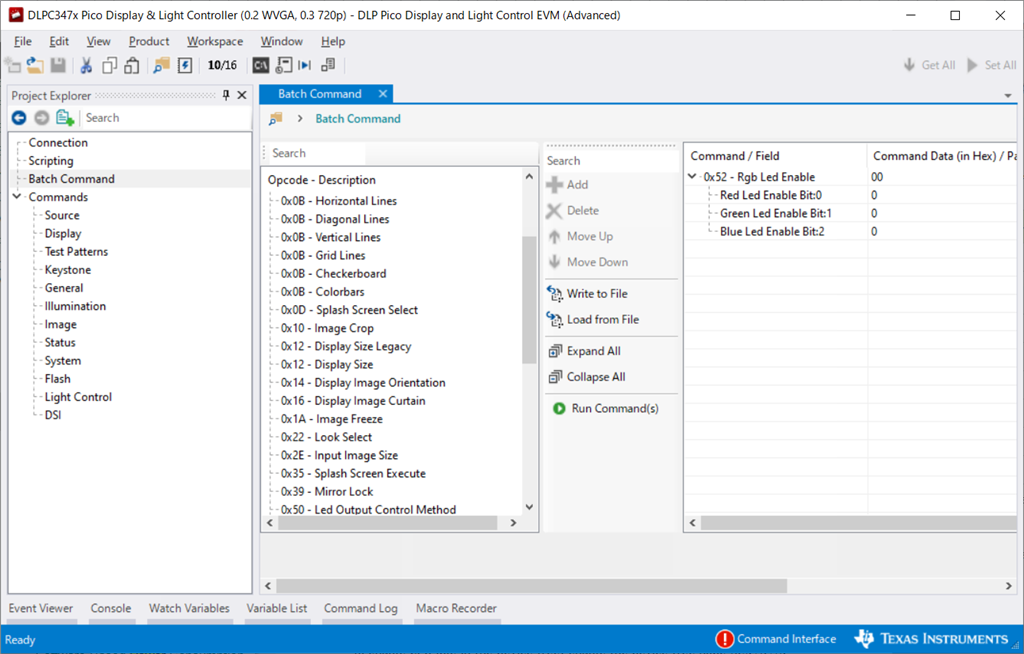Screen dimensions: 1024x654
Task: Click Collapse All
Action: click(x=587, y=377)
